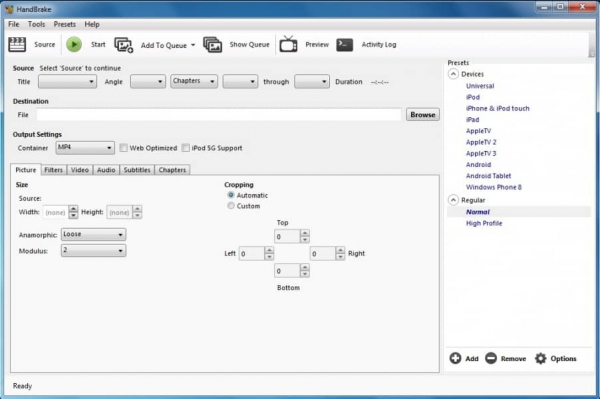Click the Start label in toolbar
The height and width of the screenshot is (399, 600).
98,44
